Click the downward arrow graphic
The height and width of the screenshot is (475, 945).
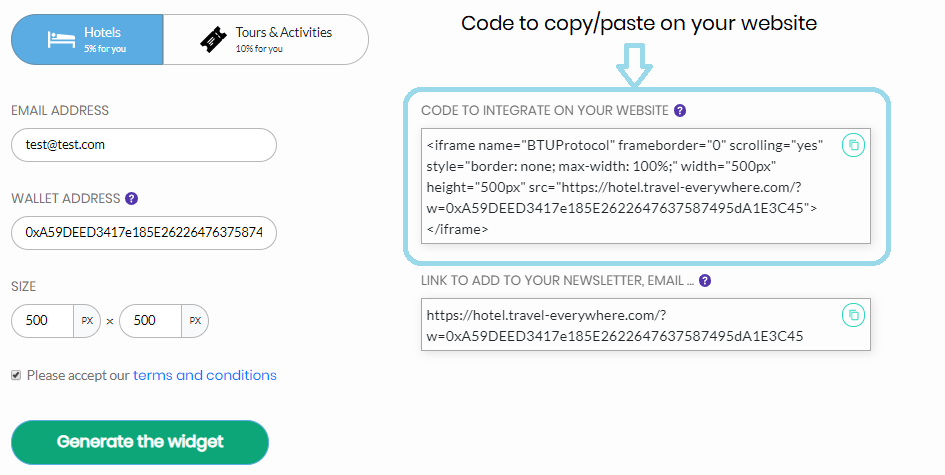click(x=635, y=65)
